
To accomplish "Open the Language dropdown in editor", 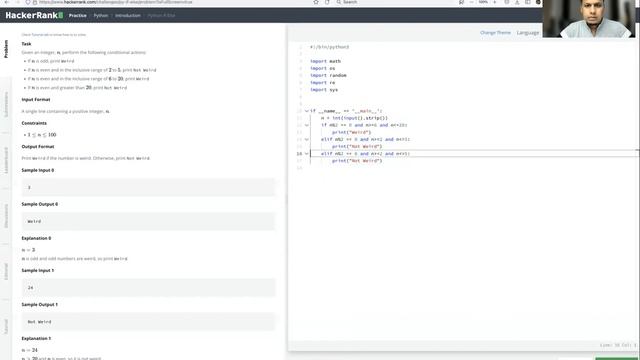I will pos(527,33).
